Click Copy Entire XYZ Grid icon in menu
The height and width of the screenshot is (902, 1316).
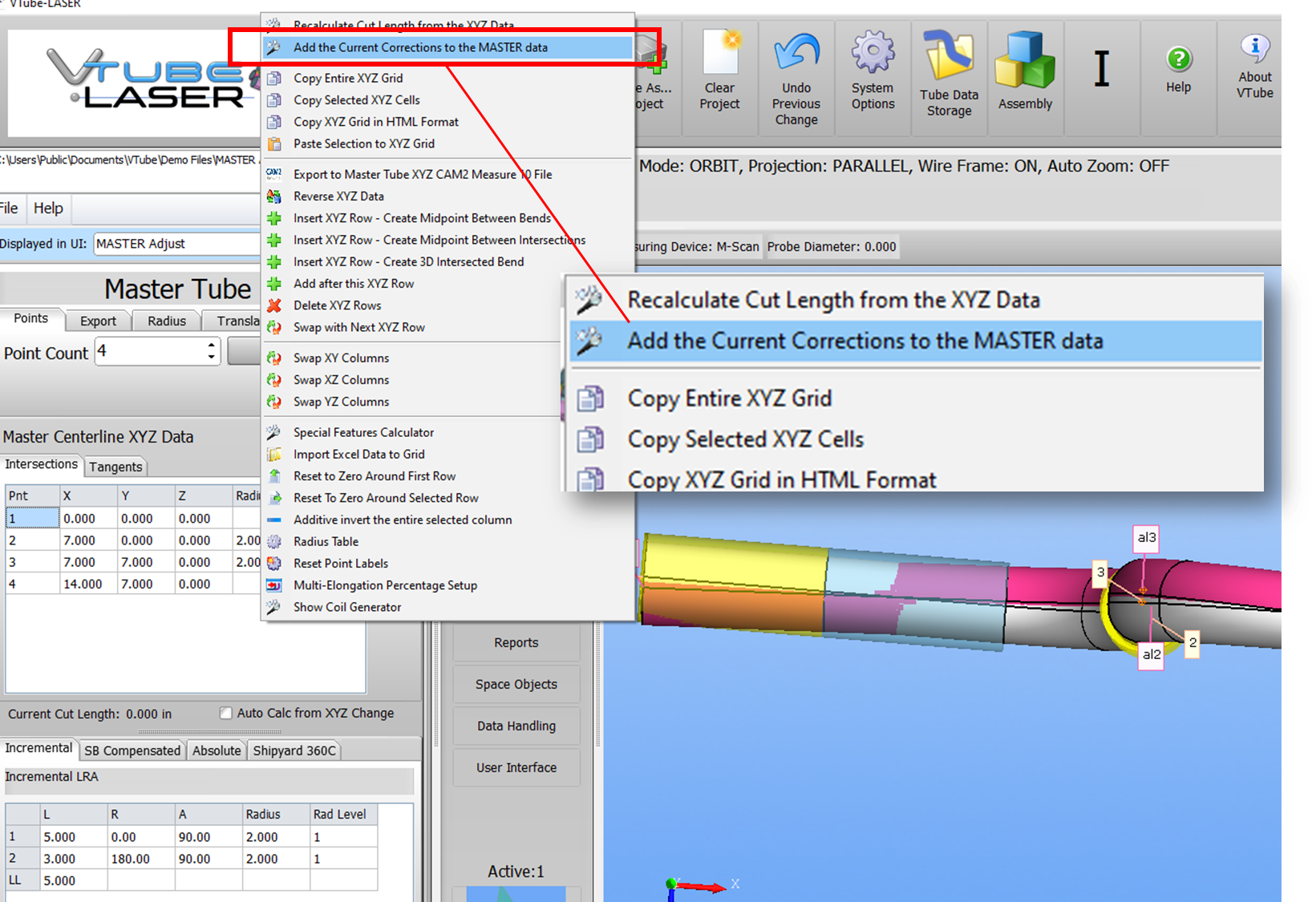tap(274, 78)
